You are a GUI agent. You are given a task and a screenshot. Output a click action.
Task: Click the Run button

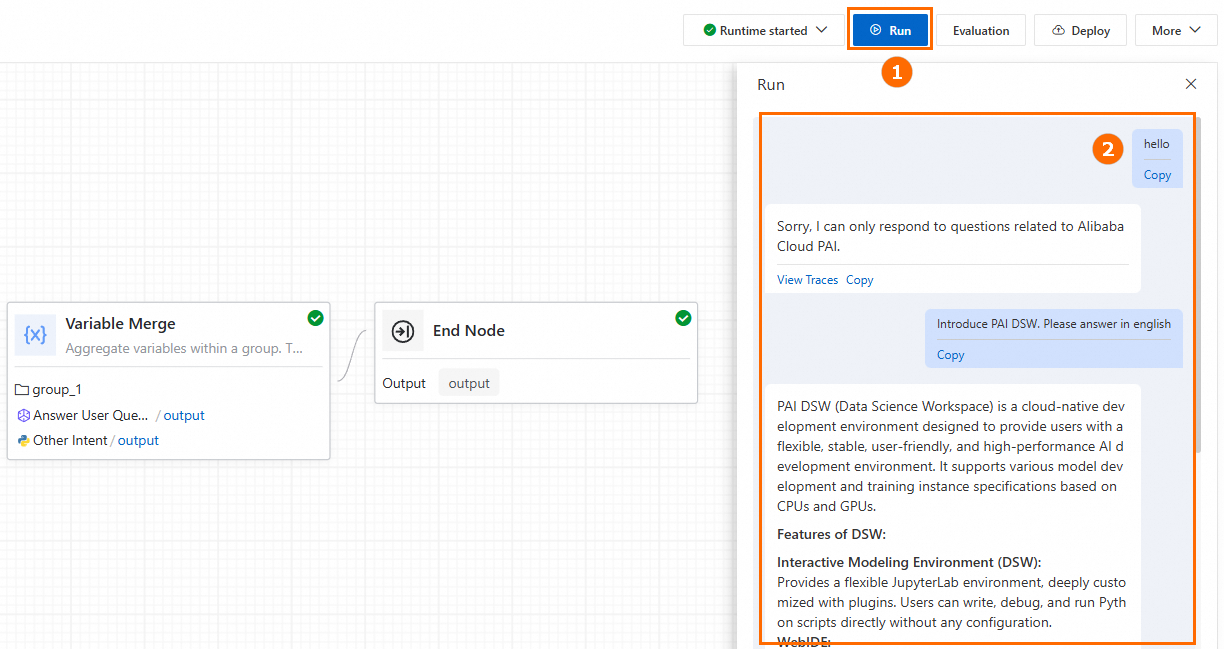[x=890, y=30]
